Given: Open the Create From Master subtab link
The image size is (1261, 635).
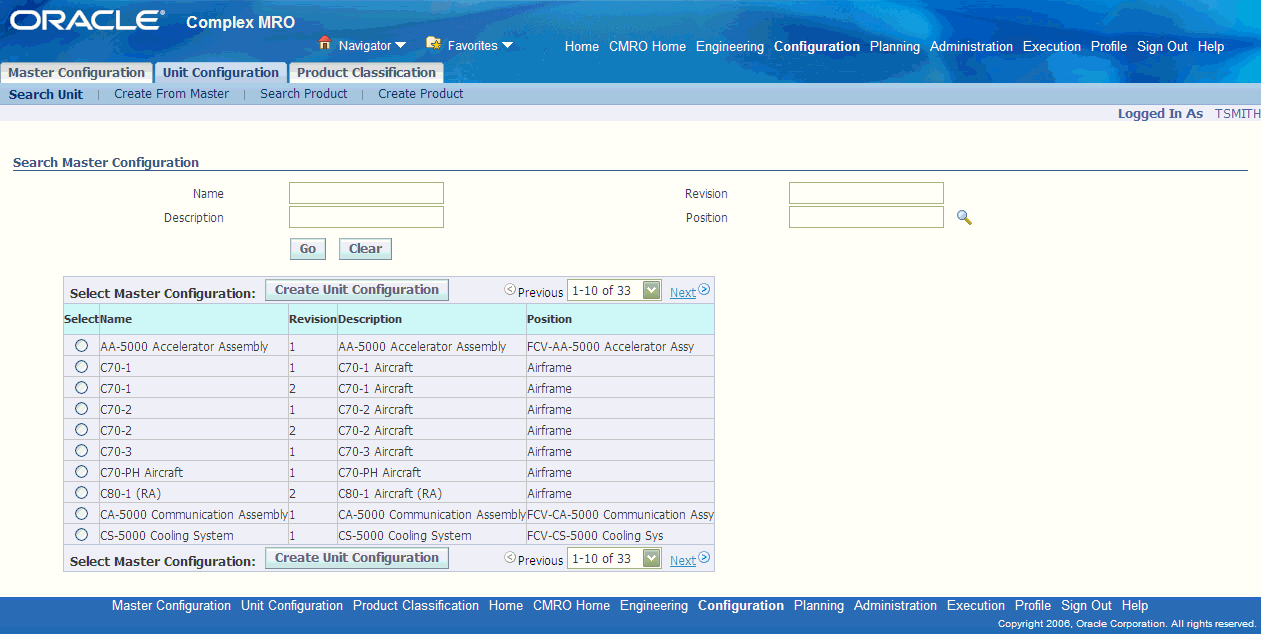Looking at the screenshot, I should 171,94.
